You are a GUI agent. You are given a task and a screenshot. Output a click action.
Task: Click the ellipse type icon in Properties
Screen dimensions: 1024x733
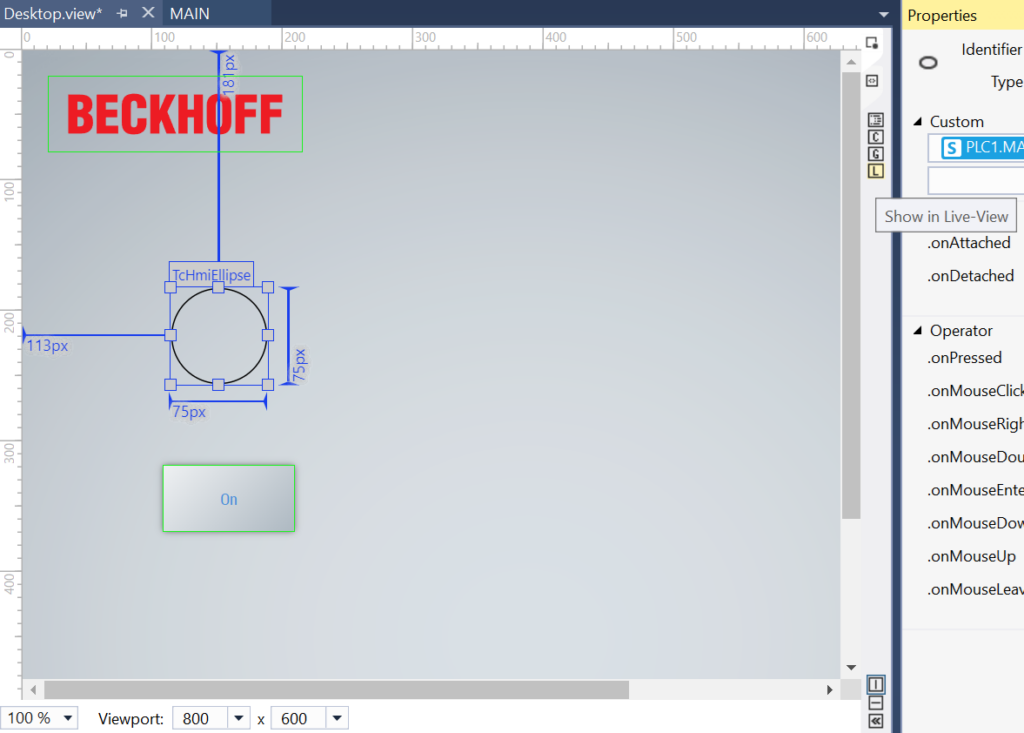tap(928, 63)
